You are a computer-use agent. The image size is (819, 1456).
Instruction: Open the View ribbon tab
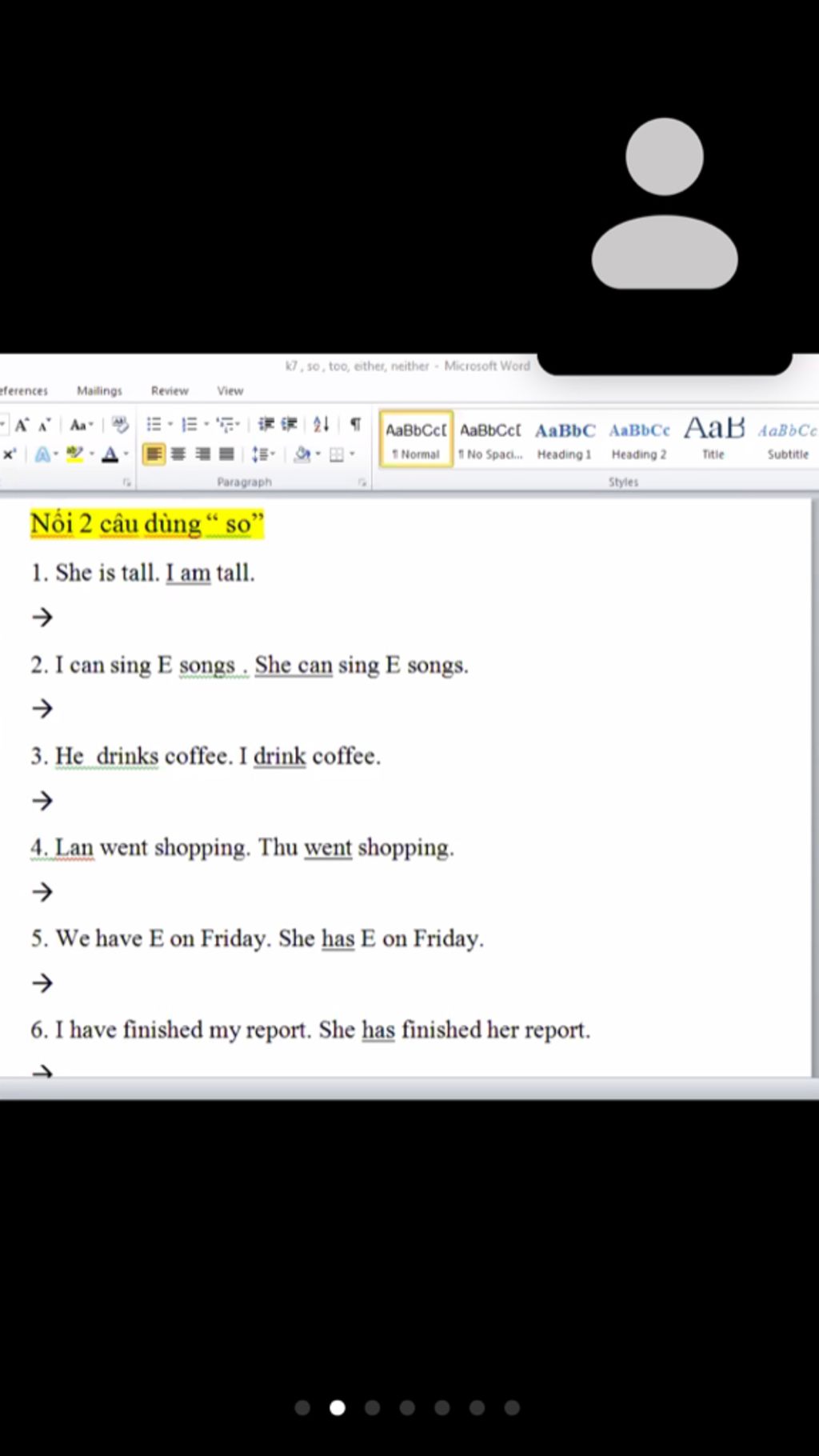(x=230, y=390)
